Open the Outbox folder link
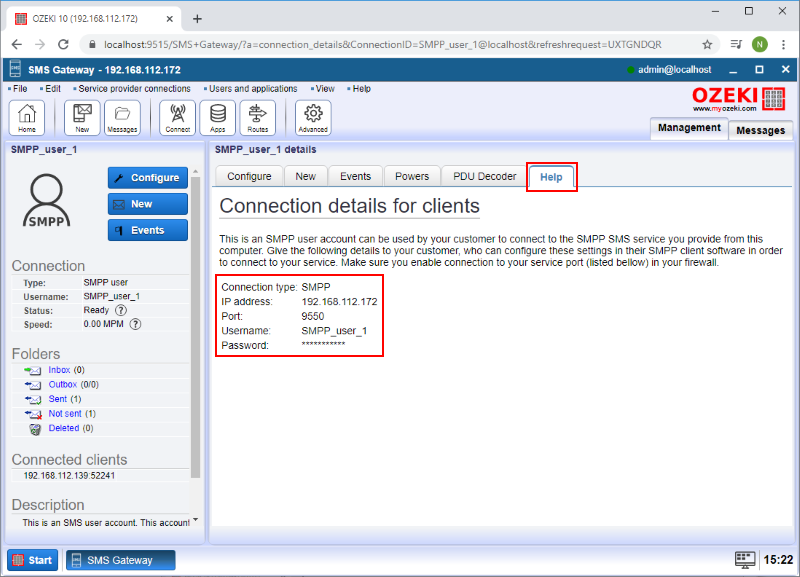800x577 pixels. point(63,384)
